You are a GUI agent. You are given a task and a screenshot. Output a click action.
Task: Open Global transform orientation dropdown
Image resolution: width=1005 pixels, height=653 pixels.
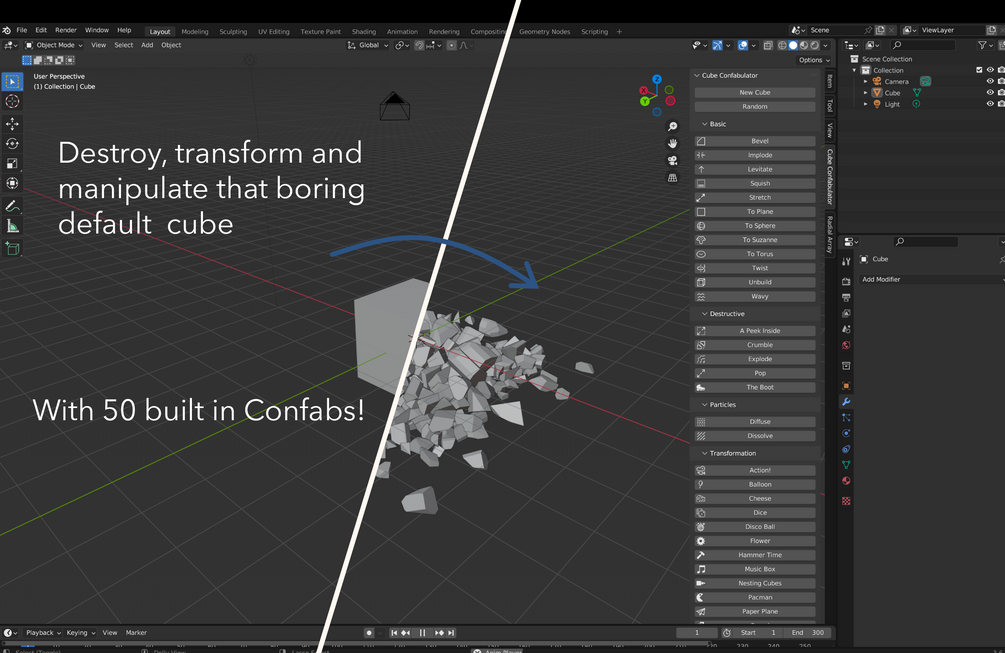click(x=368, y=45)
